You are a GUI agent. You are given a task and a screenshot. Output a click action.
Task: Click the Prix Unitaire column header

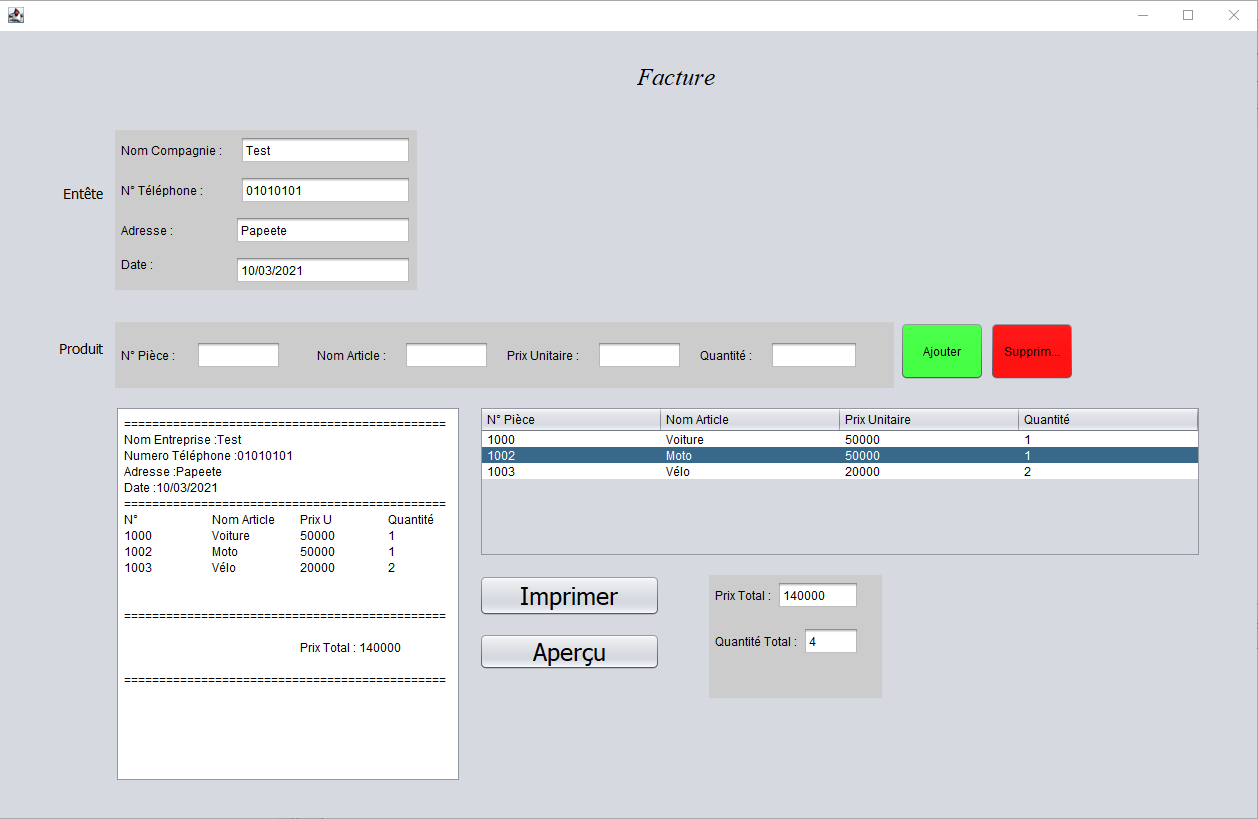[x=928, y=419]
